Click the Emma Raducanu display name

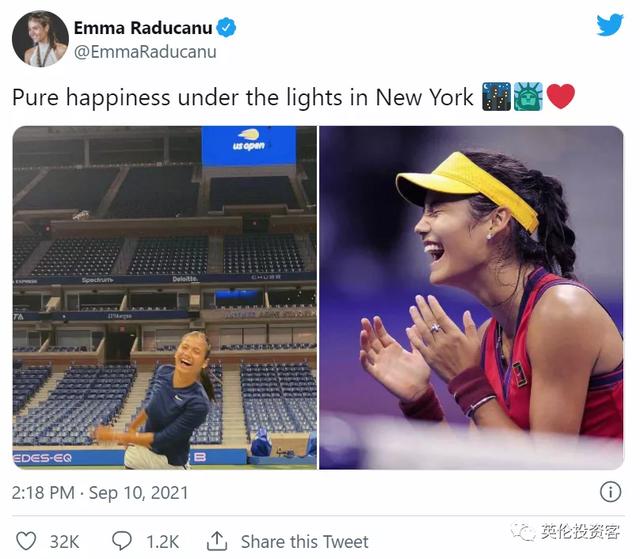tap(143, 28)
